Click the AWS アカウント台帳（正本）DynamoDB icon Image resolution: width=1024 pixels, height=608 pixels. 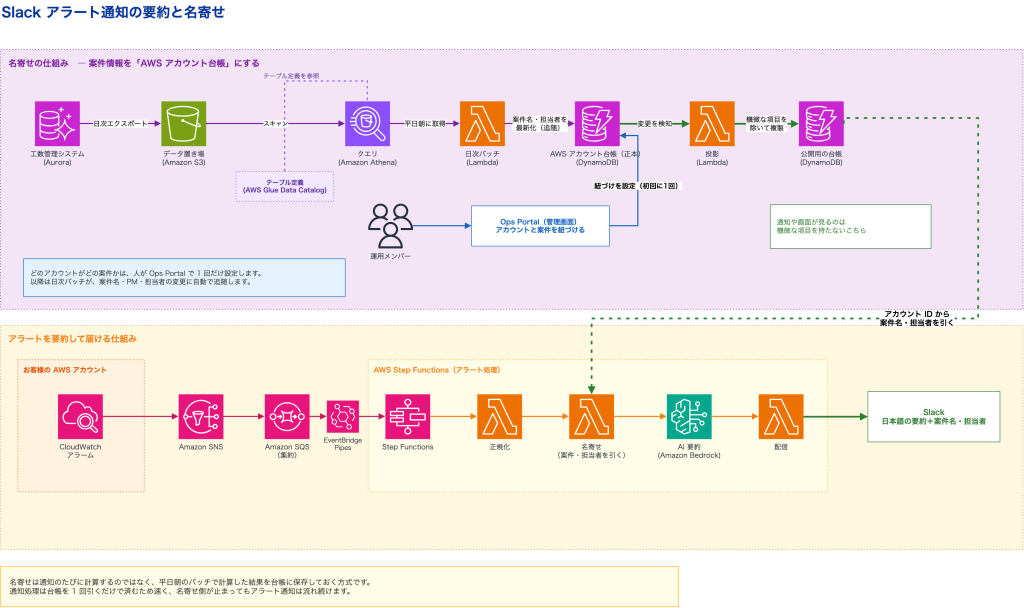[x=598, y=123]
